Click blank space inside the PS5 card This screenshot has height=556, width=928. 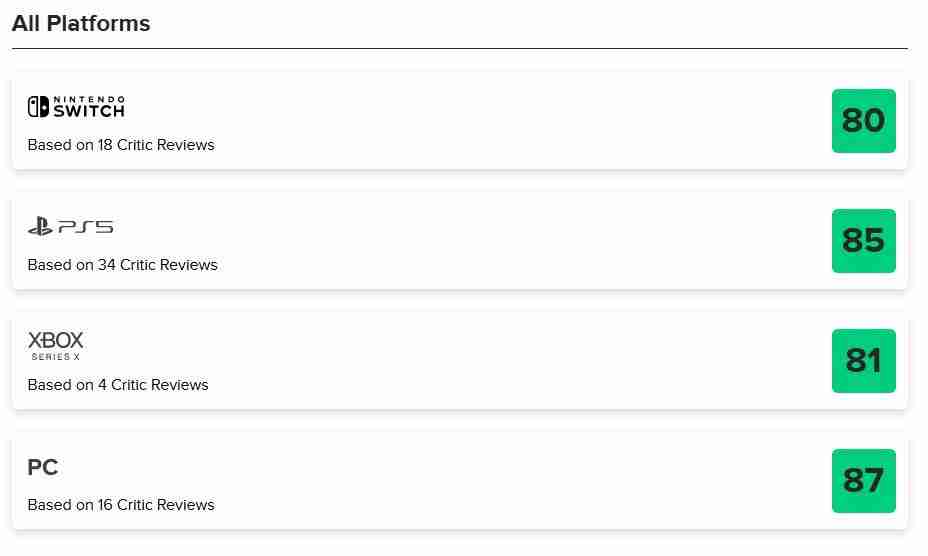click(x=500, y=241)
